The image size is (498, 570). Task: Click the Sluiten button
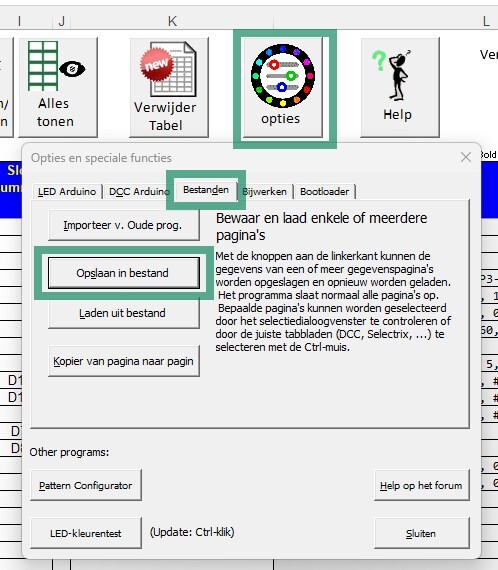[x=422, y=533]
